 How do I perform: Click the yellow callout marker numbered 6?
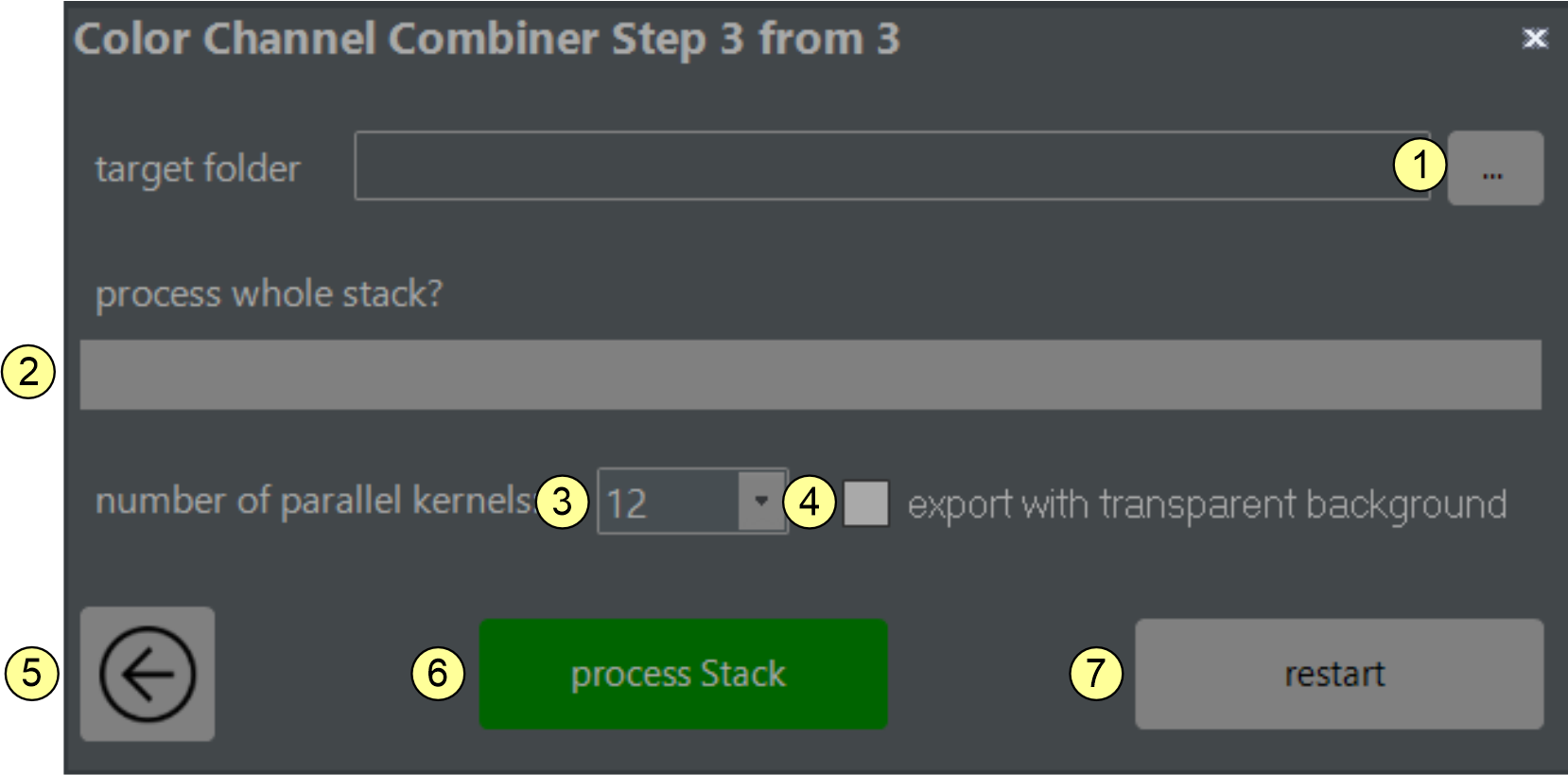[x=438, y=673]
